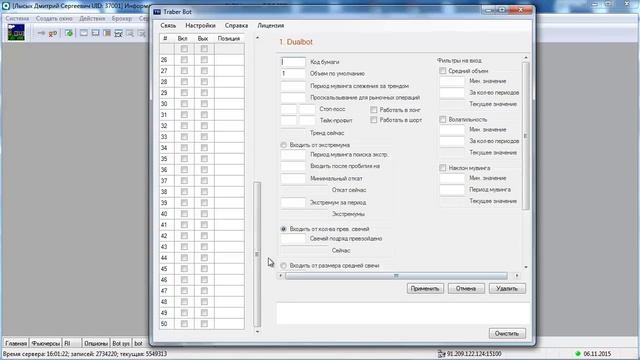This screenshot has height=360, width=640.
Task: Open Создать окно menu in background window
Action: coord(54,18)
